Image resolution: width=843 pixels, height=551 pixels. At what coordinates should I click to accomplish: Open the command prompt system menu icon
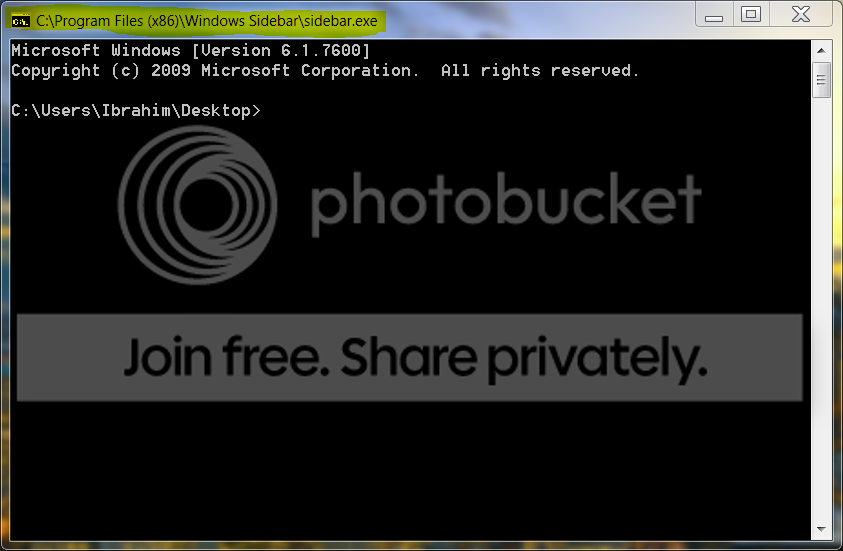point(20,21)
